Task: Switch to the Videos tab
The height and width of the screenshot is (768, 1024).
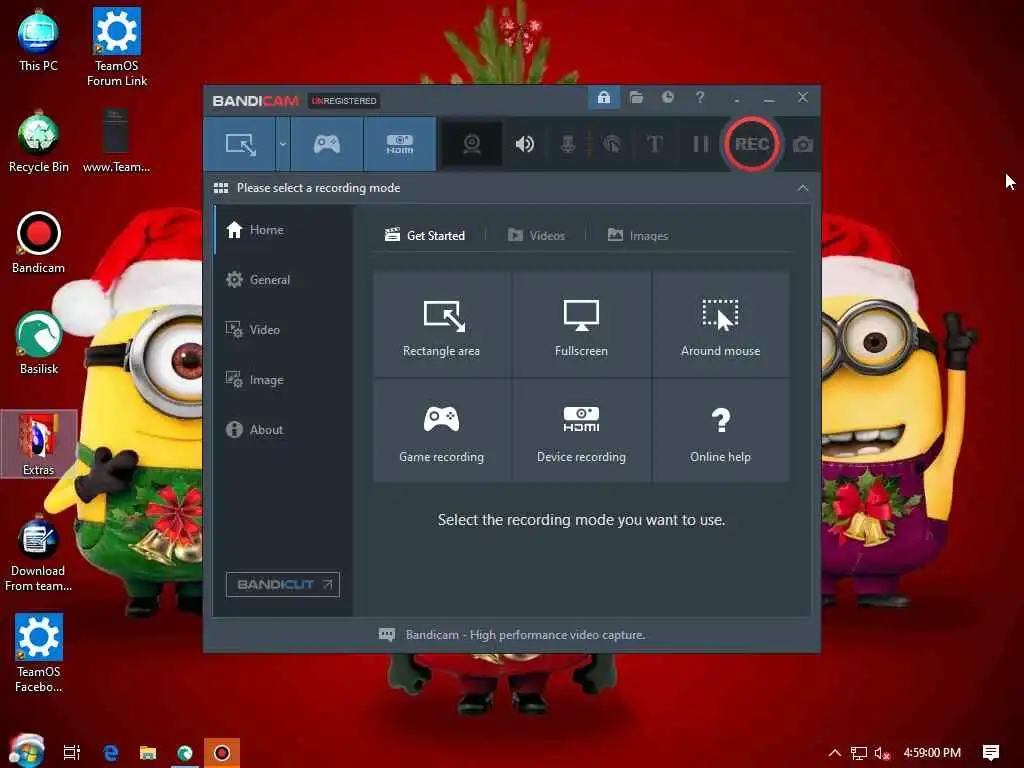Action: coord(537,235)
